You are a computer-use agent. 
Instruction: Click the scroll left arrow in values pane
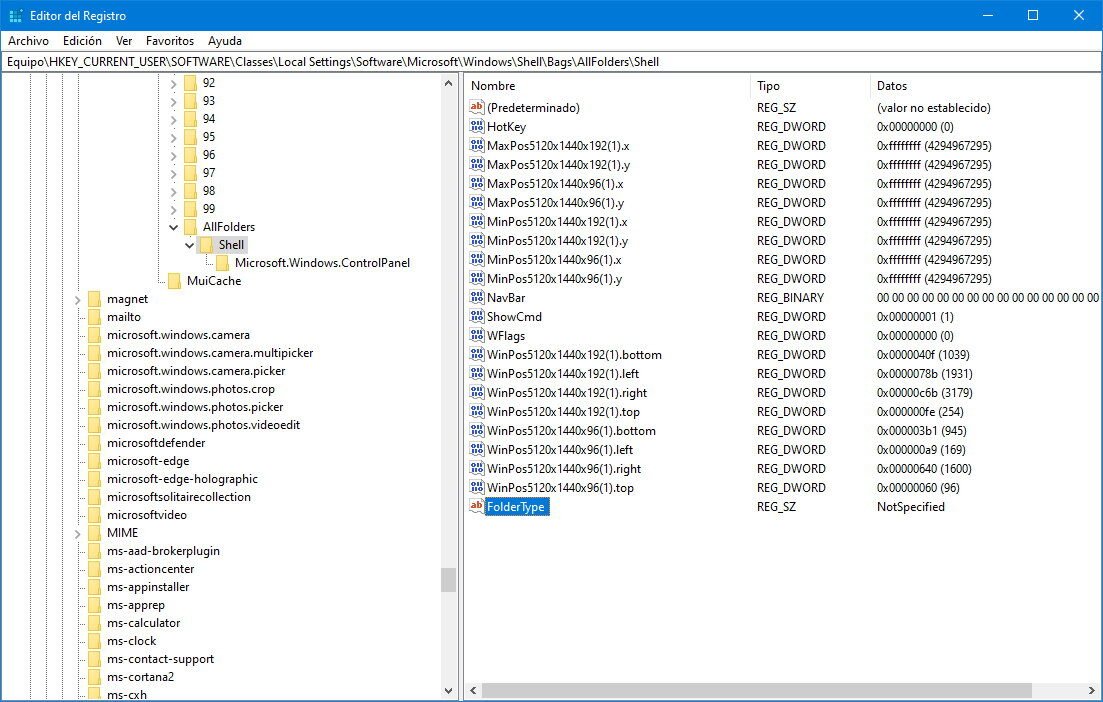(x=473, y=691)
